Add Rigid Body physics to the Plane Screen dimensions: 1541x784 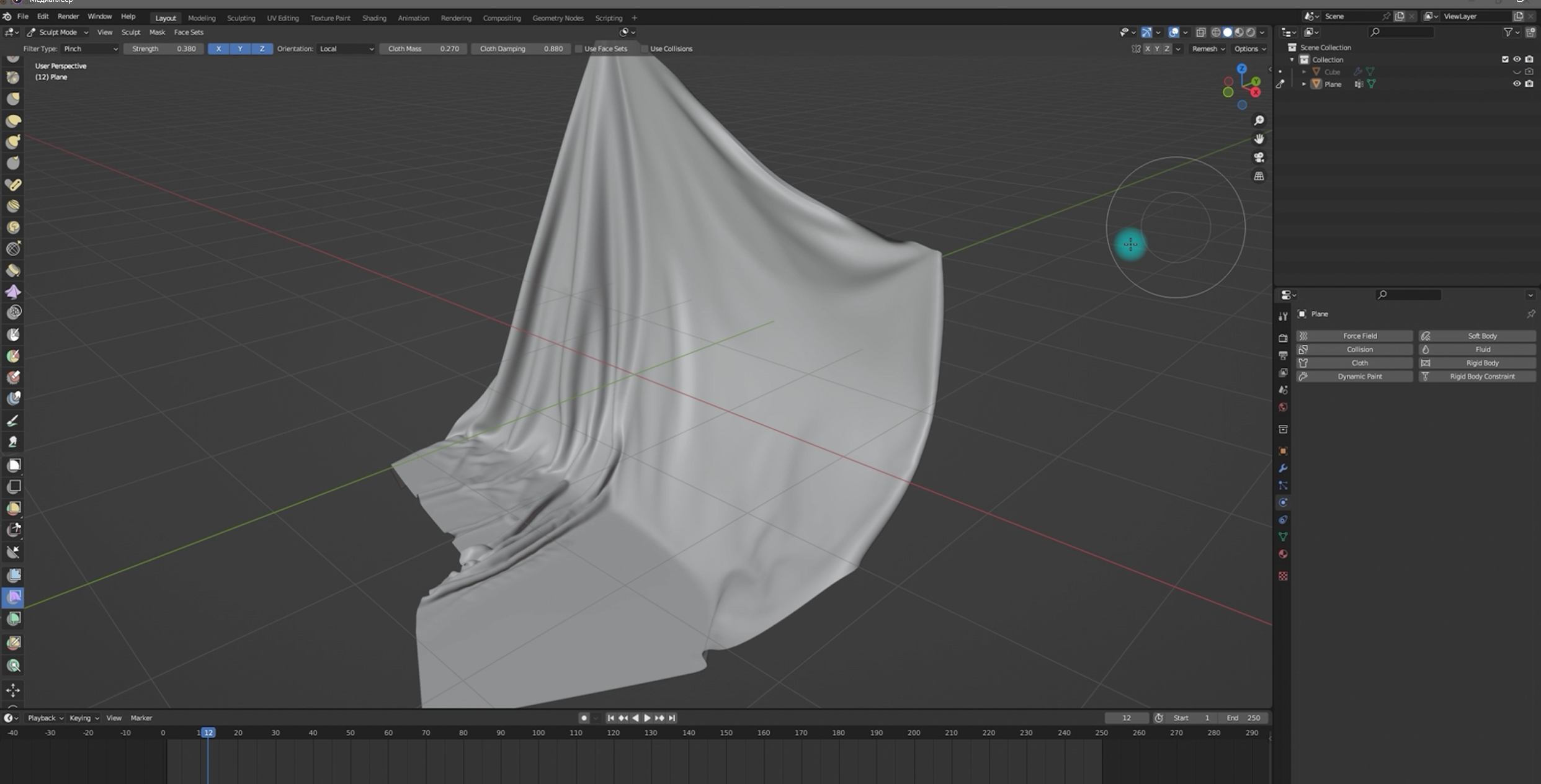tap(1483, 363)
